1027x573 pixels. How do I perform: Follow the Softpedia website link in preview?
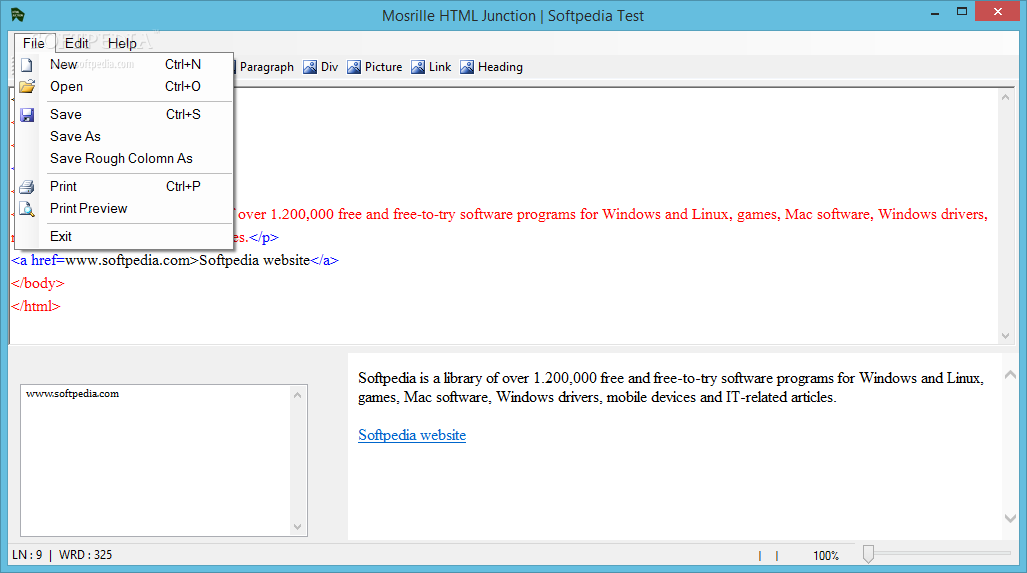tap(412, 435)
